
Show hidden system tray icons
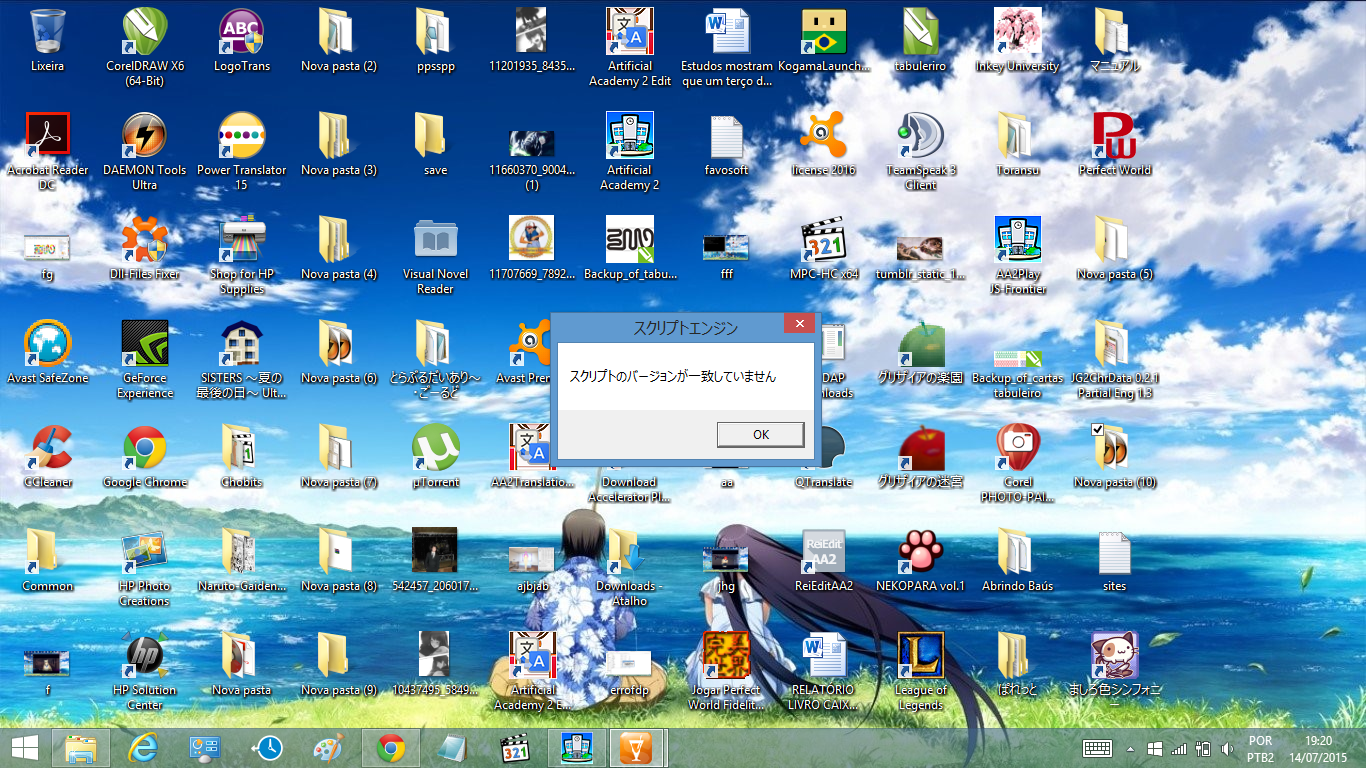[x=1131, y=748]
